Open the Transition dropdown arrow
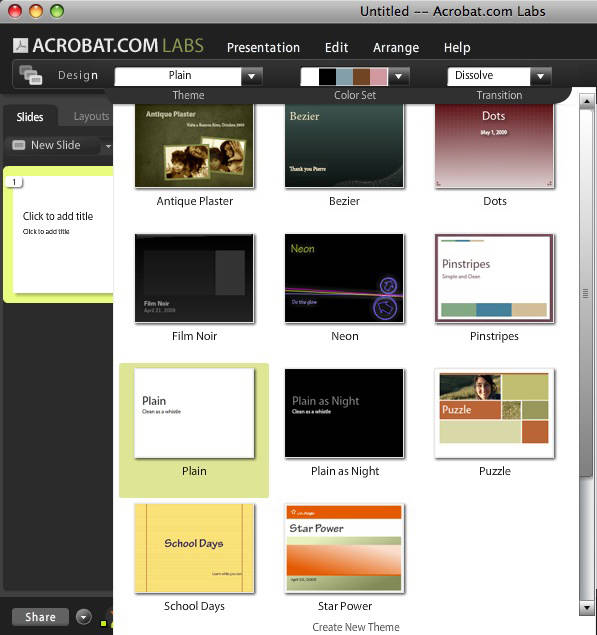 tap(540, 76)
